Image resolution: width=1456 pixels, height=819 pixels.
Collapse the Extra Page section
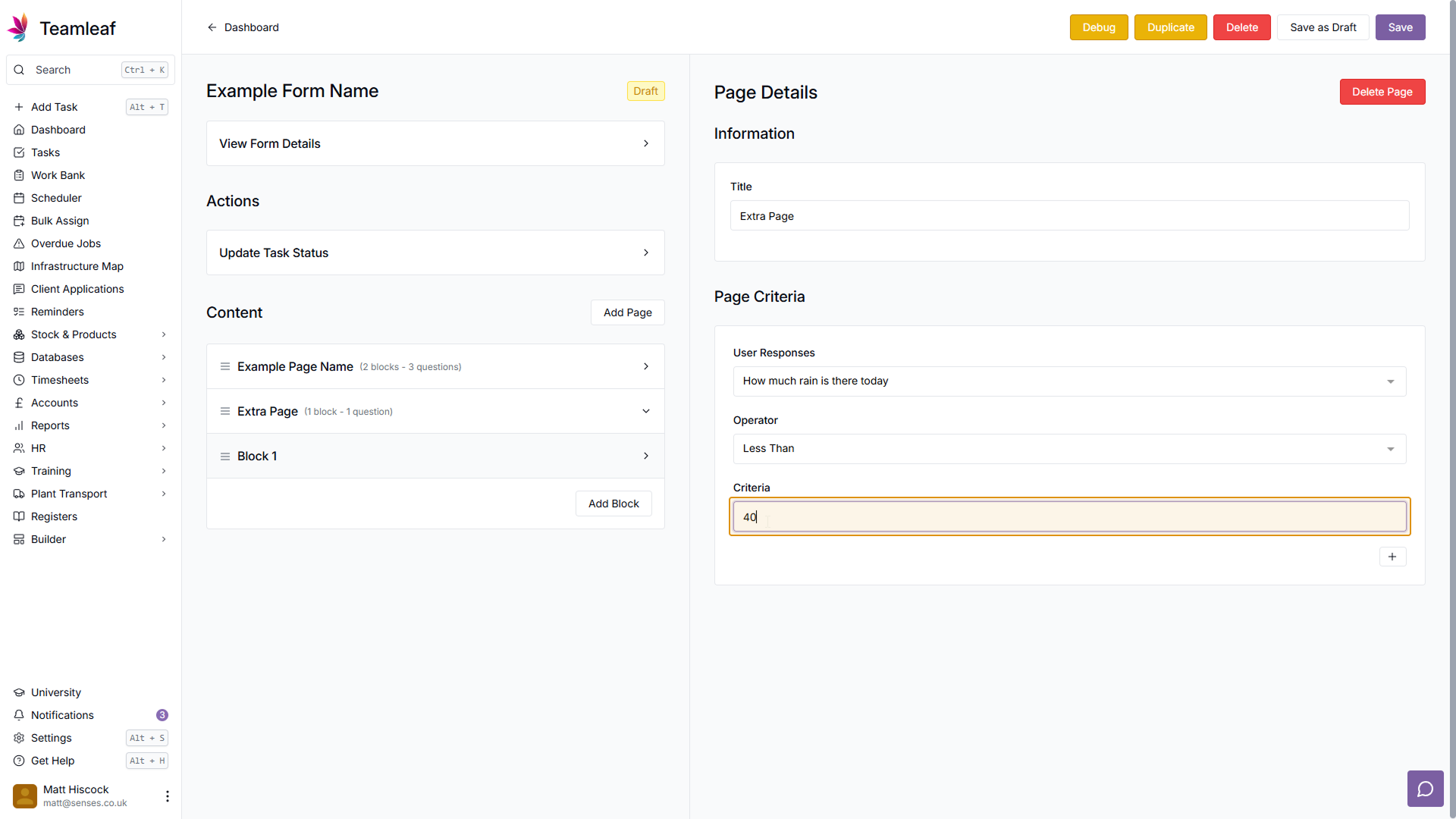click(645, 411)
